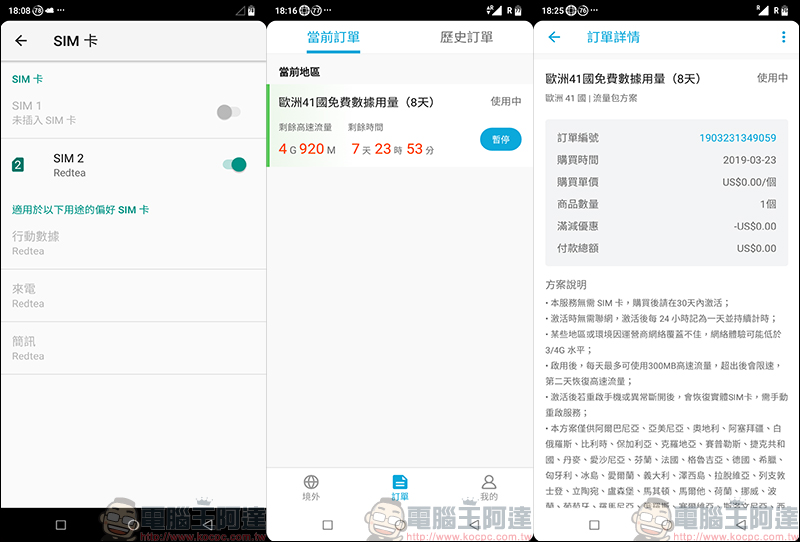Select the SIM 2 Redtea row label

[69, 165]
